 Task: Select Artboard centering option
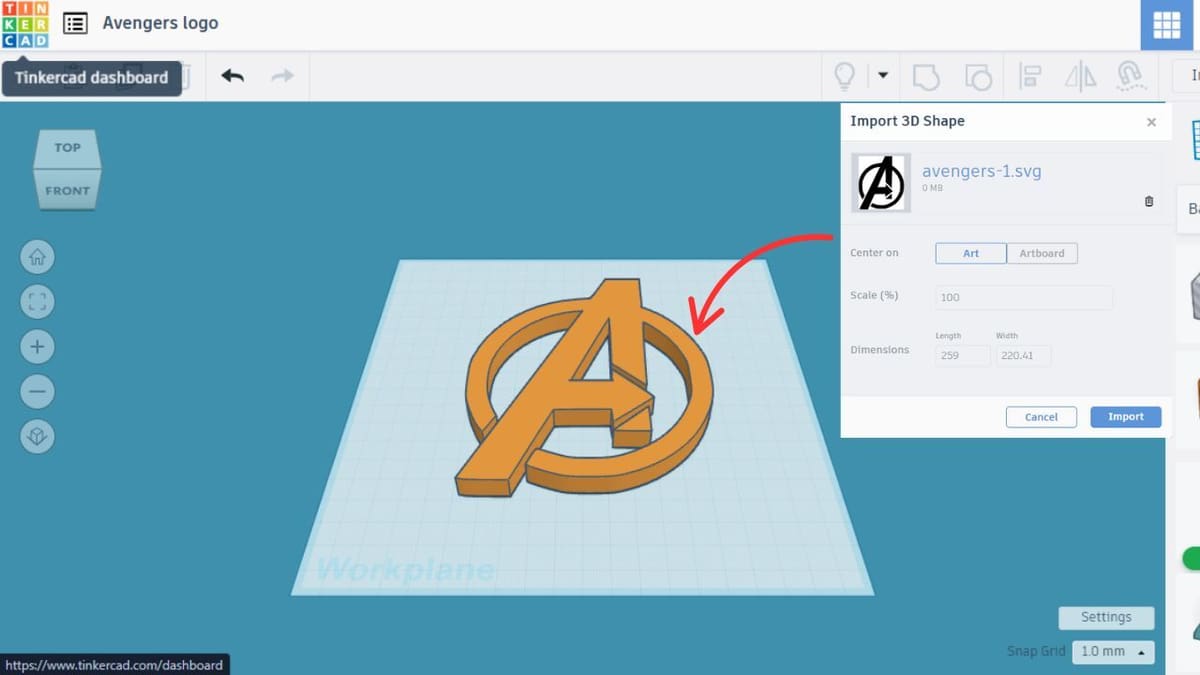click(x=1042, y=253)
